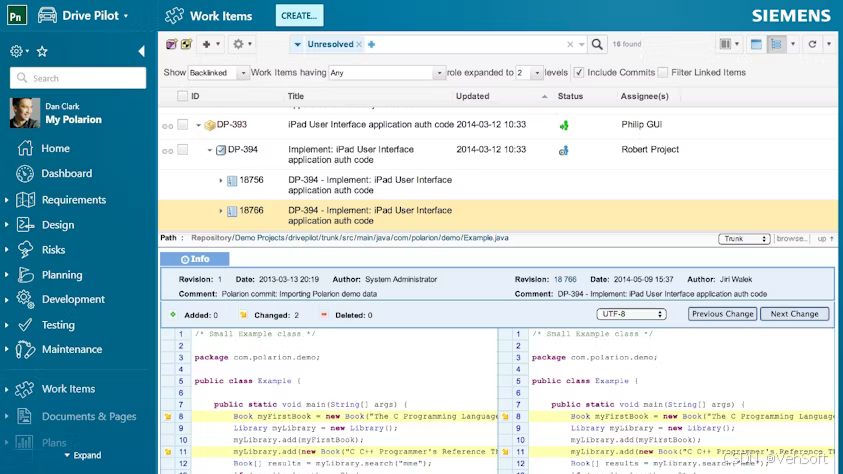Click the Next Change button
The image size is (843, 474).
pos(794,314)
